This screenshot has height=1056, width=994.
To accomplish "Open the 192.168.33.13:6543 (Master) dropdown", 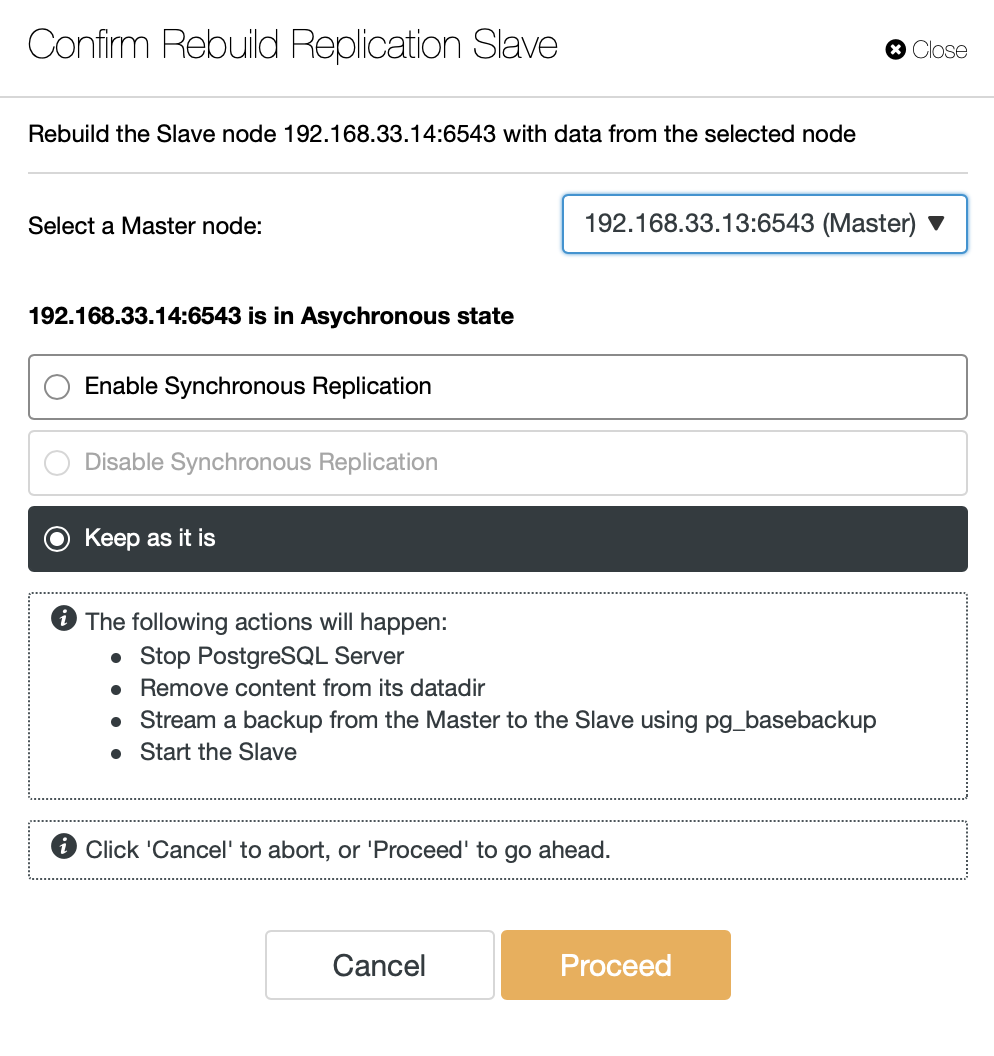I will coord(764,224).
